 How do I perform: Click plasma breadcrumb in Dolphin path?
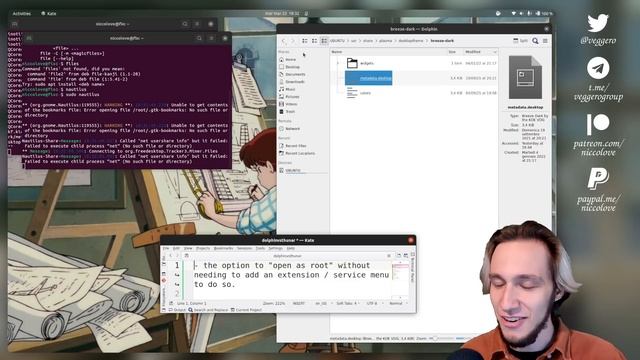(x=385, y=41)
